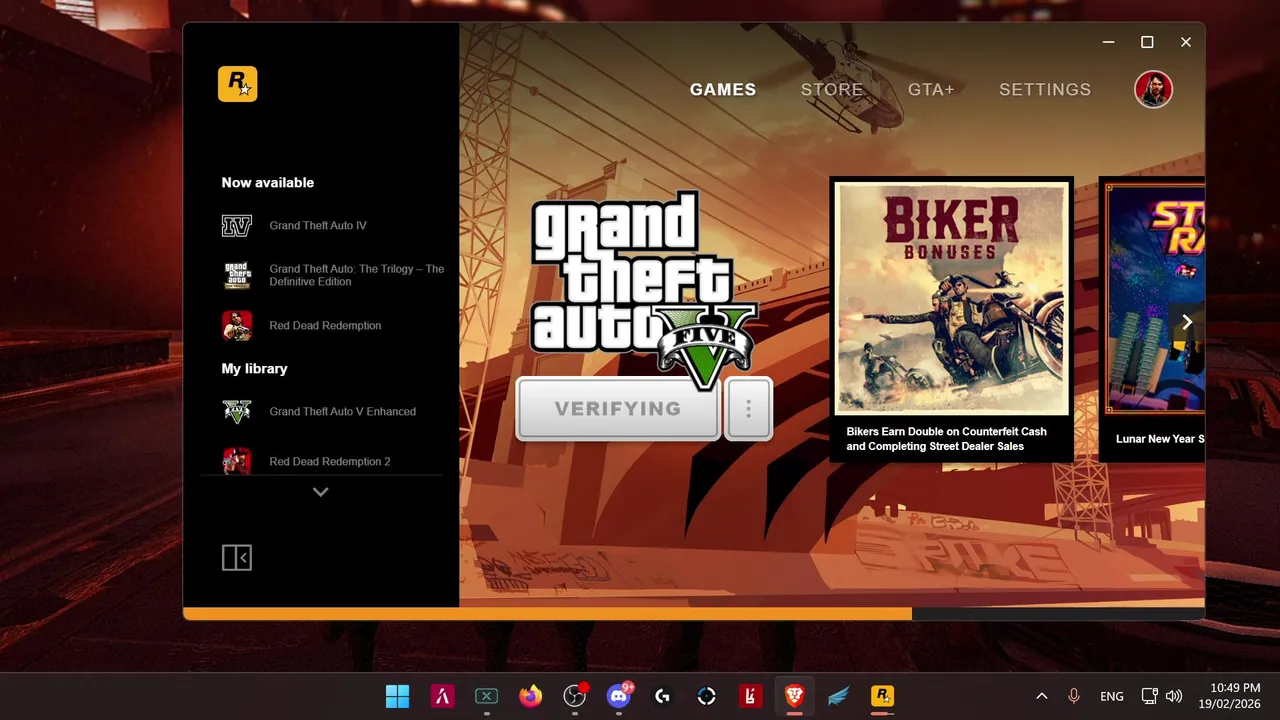1280x720 pixels.
Task: Click the red L taskbar app icon
Action: 750,696
